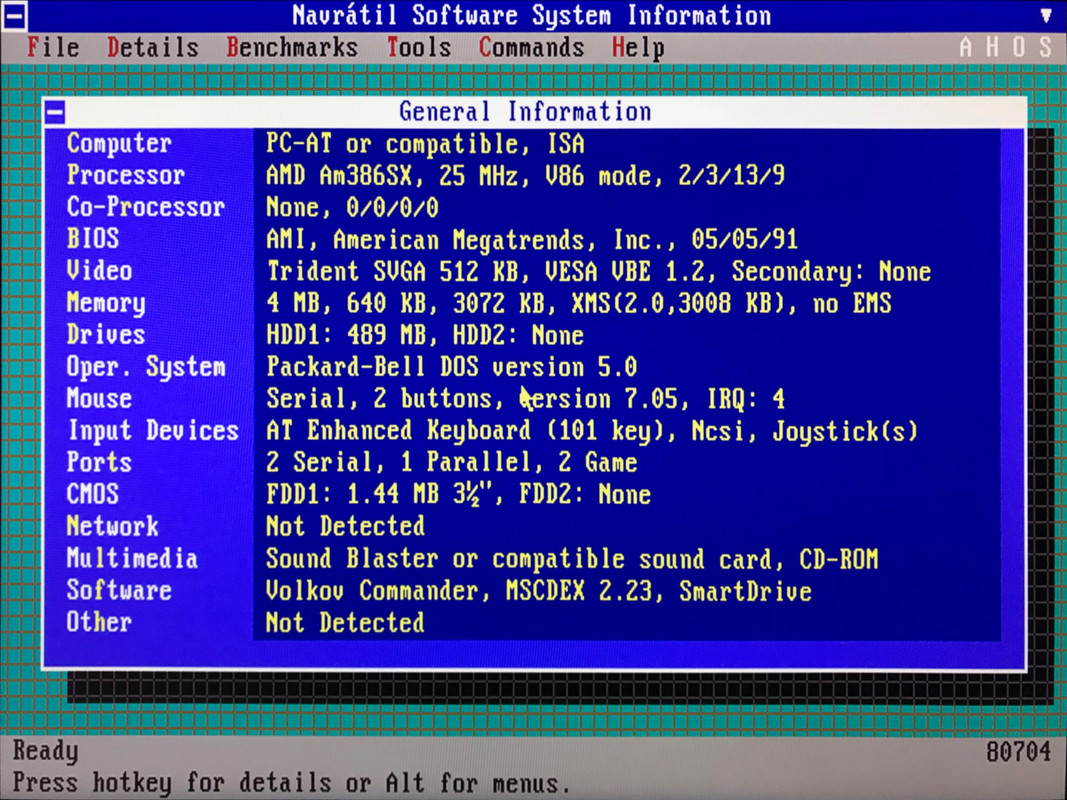Click the 'None, 0/0/0/0' co-processor value
This screenshot has width=1067, height=800.
click(352, 207)
